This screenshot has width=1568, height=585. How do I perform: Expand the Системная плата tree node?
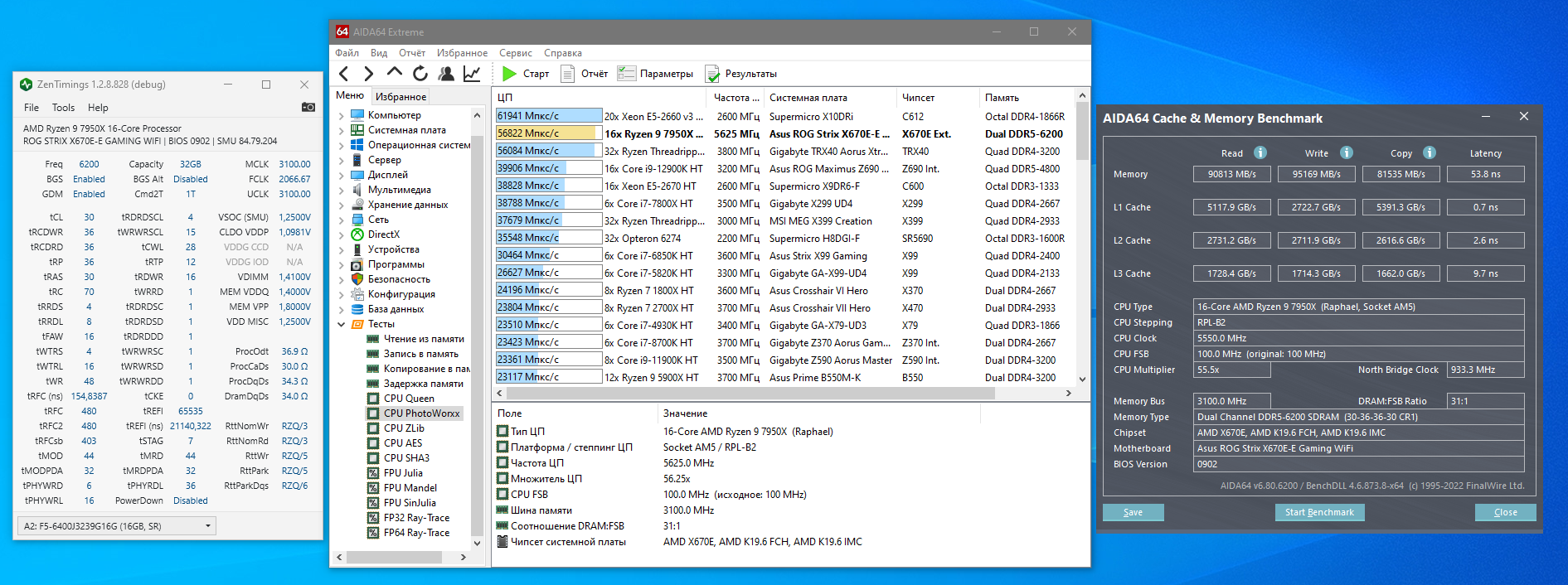(341, 130)
